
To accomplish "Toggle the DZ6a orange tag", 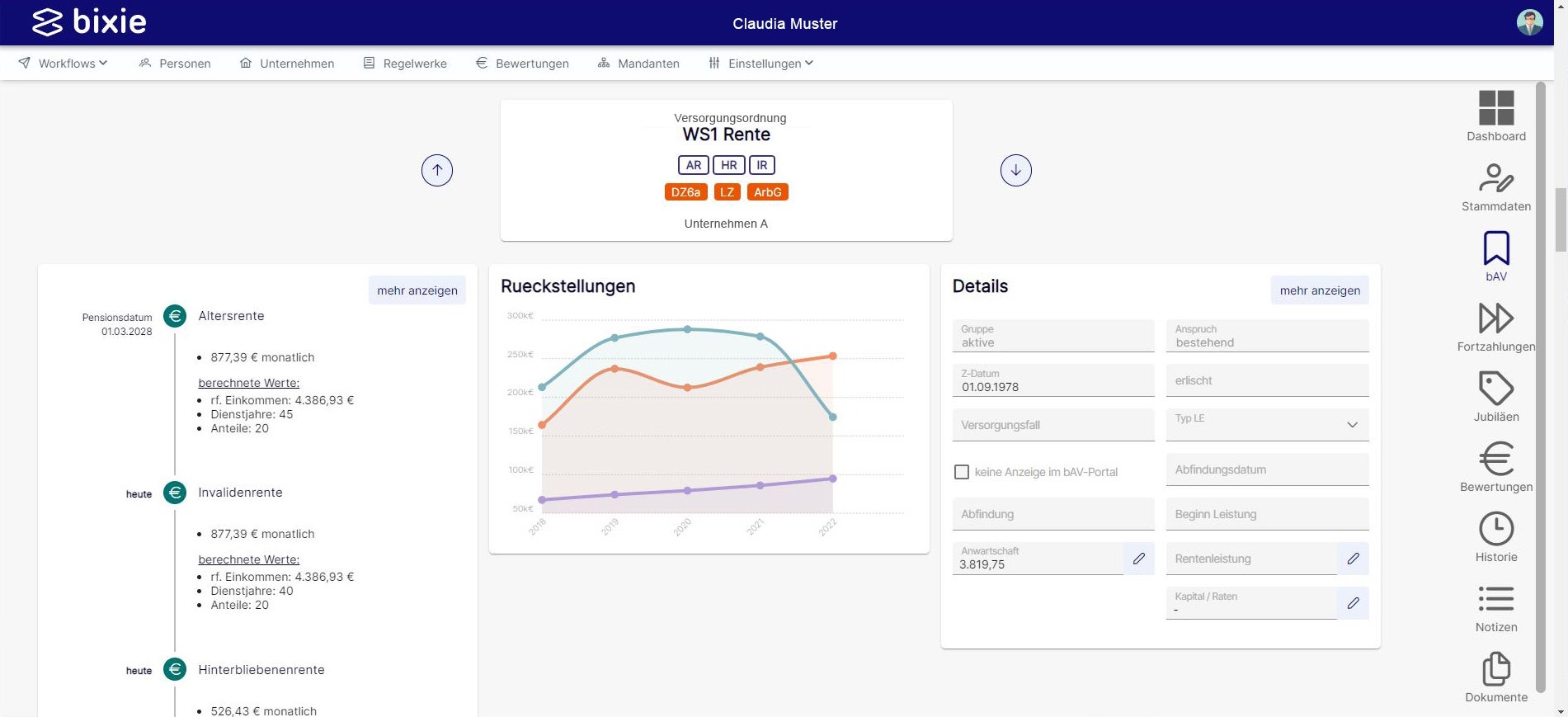I will coord(685,192).
